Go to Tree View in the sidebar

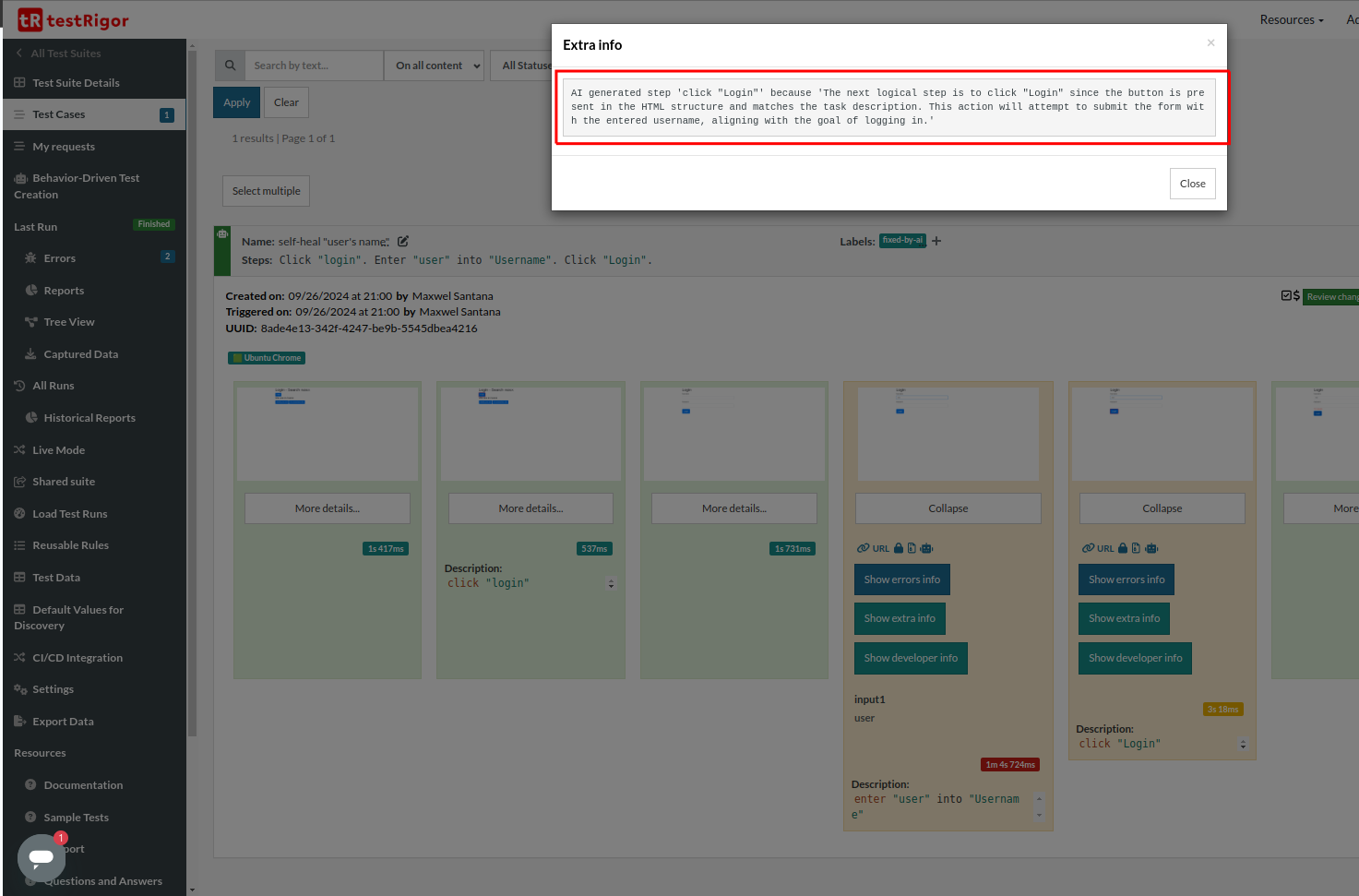pos(69,322)
